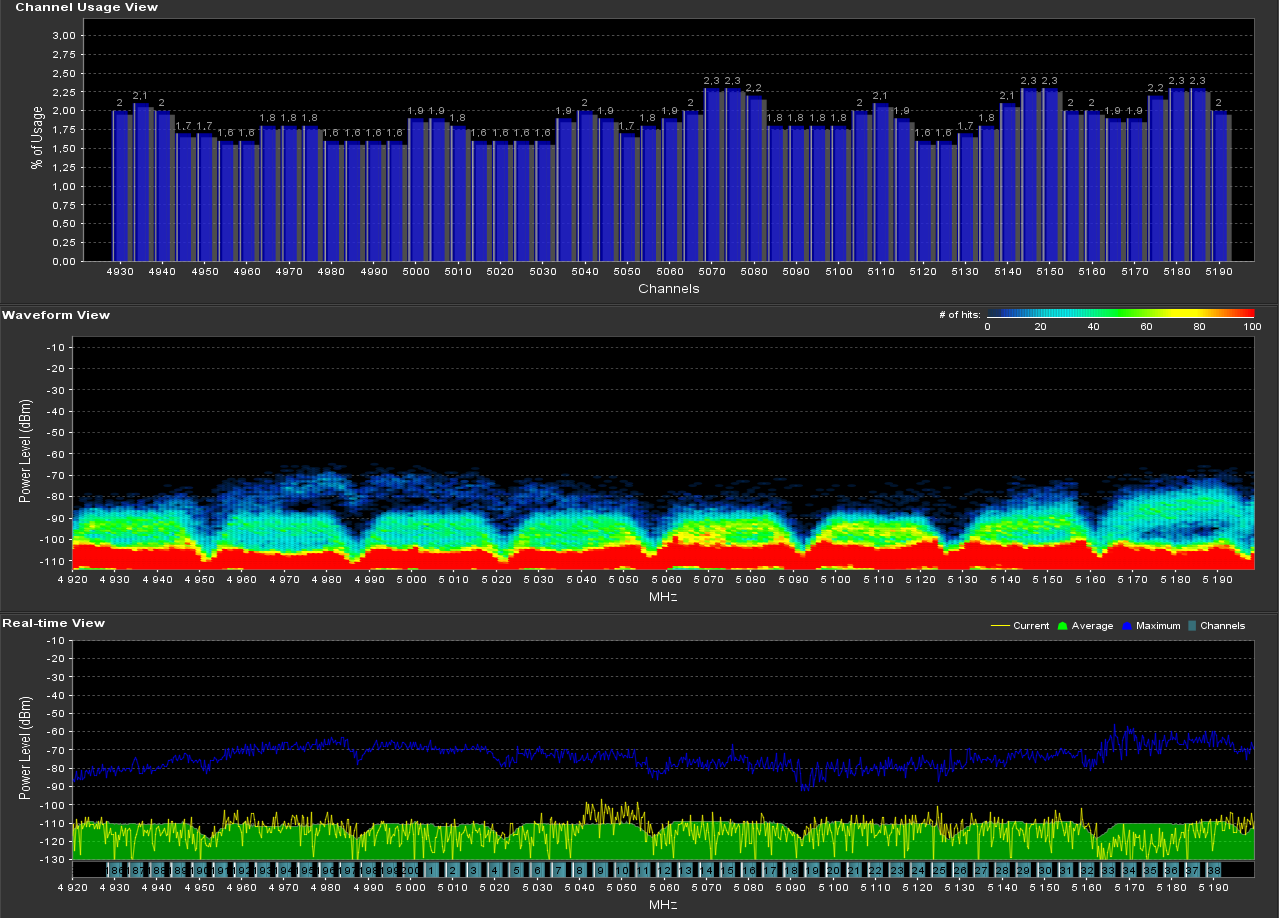Click the Waveform View panel title
The image size is (1280, 918).
[56, 315]
